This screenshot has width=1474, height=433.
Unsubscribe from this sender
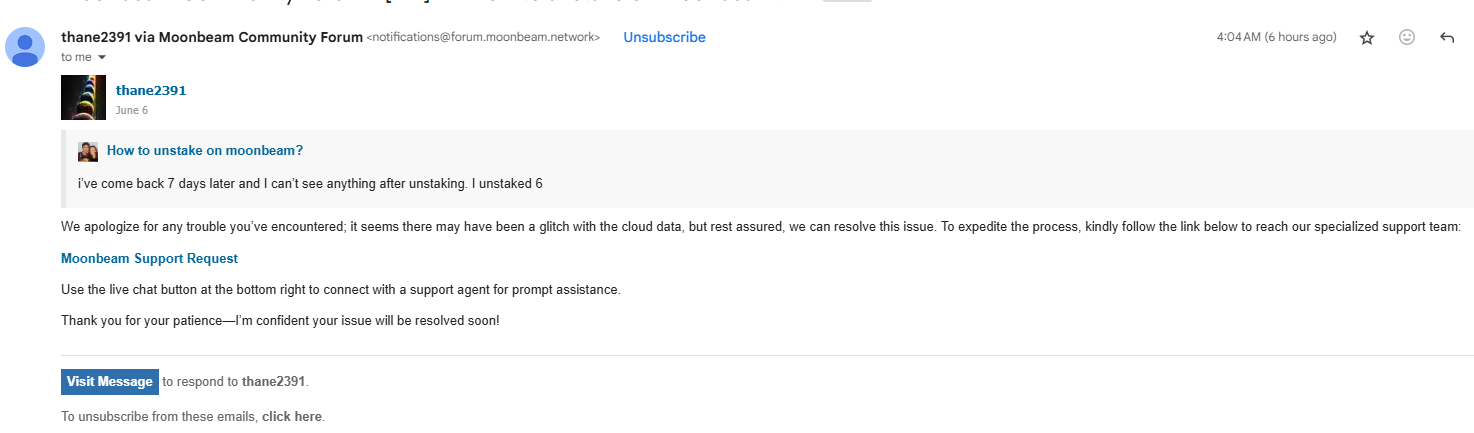click(664, 37)
